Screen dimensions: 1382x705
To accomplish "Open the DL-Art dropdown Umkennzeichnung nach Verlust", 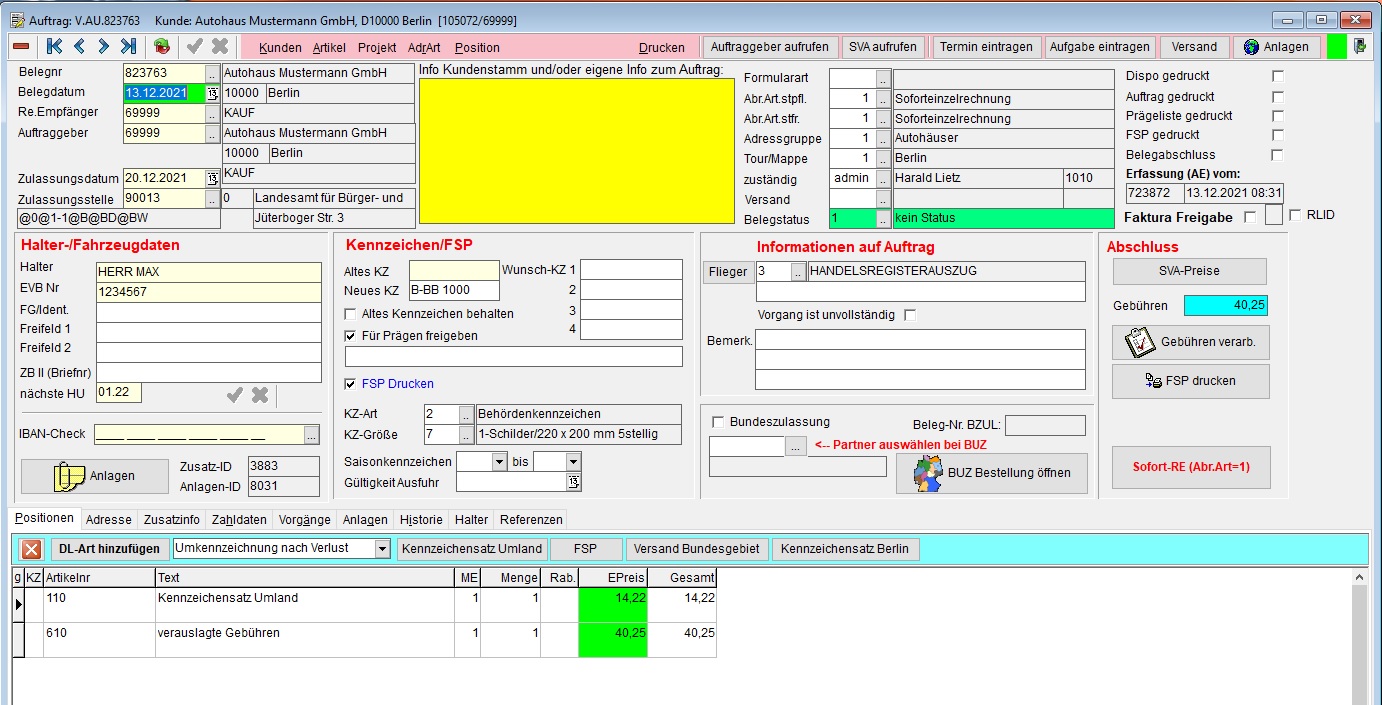I will click(382, 548).
